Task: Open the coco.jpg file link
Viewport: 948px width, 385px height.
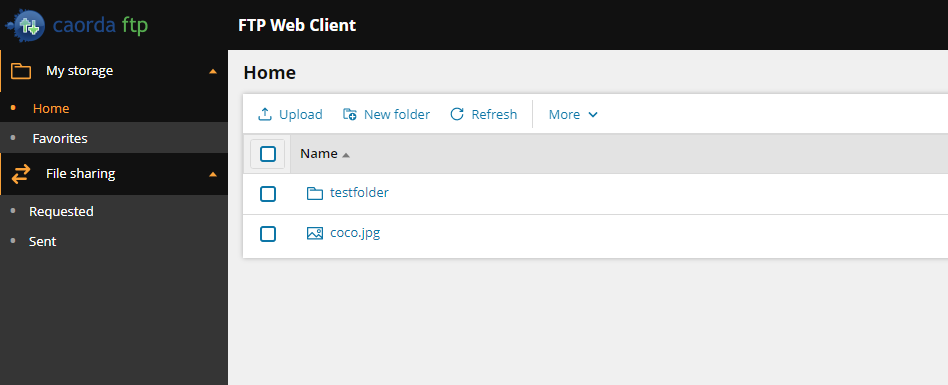Action: click(355, 233)
